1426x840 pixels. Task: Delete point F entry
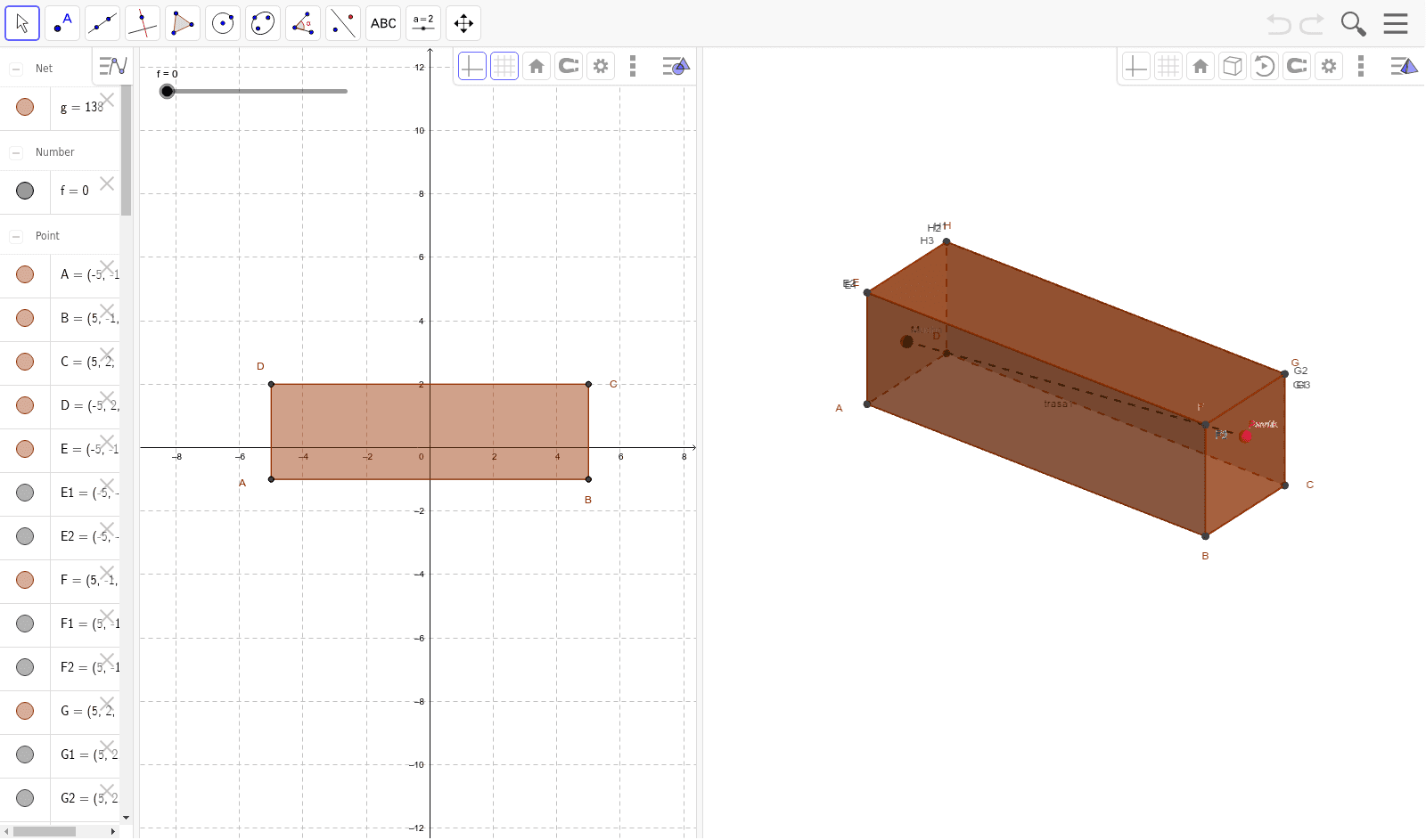[107, 573]
